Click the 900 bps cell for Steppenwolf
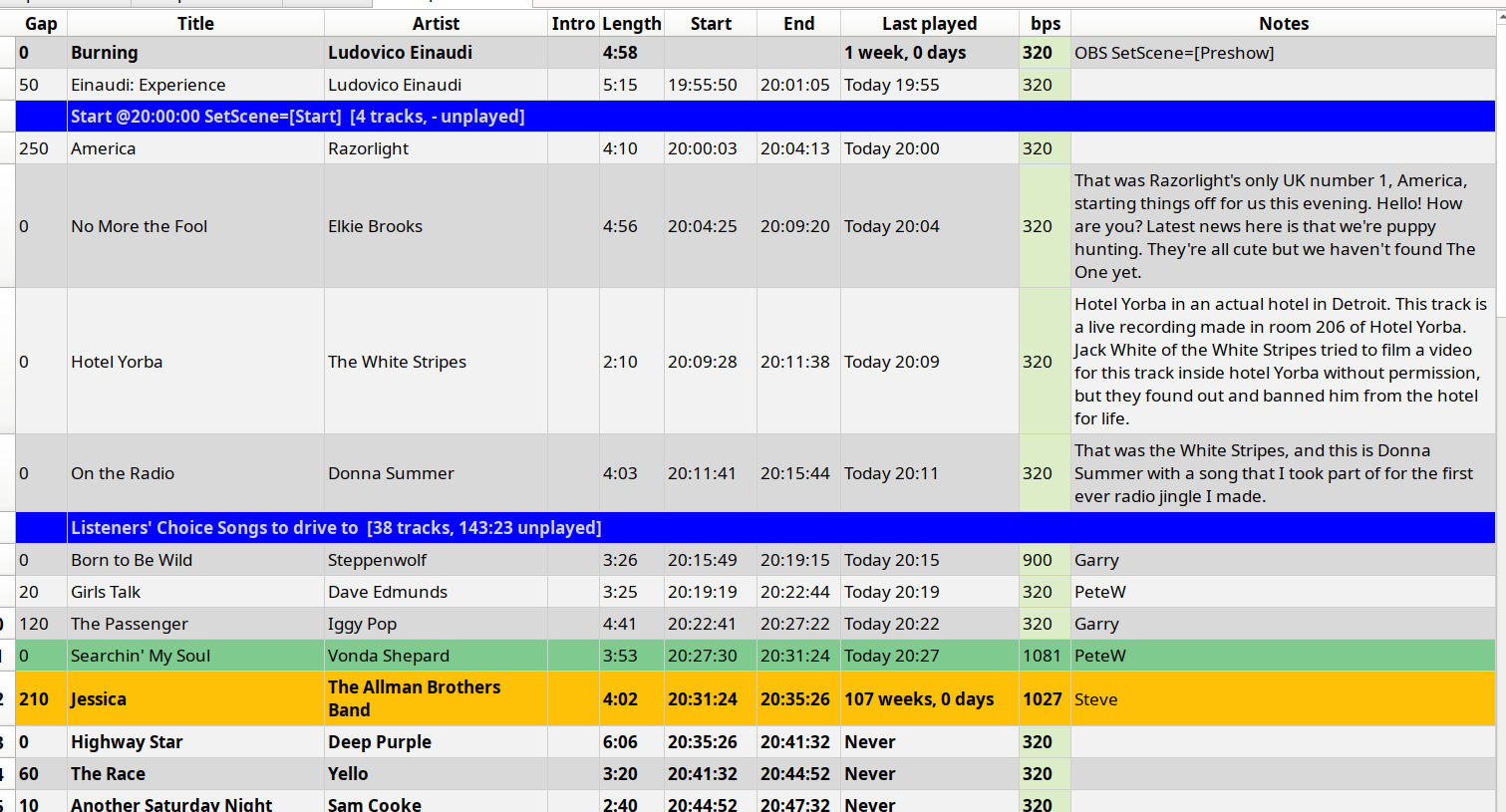The image size is (1506, 812). pyautogui.click(x=1038, y=560)
